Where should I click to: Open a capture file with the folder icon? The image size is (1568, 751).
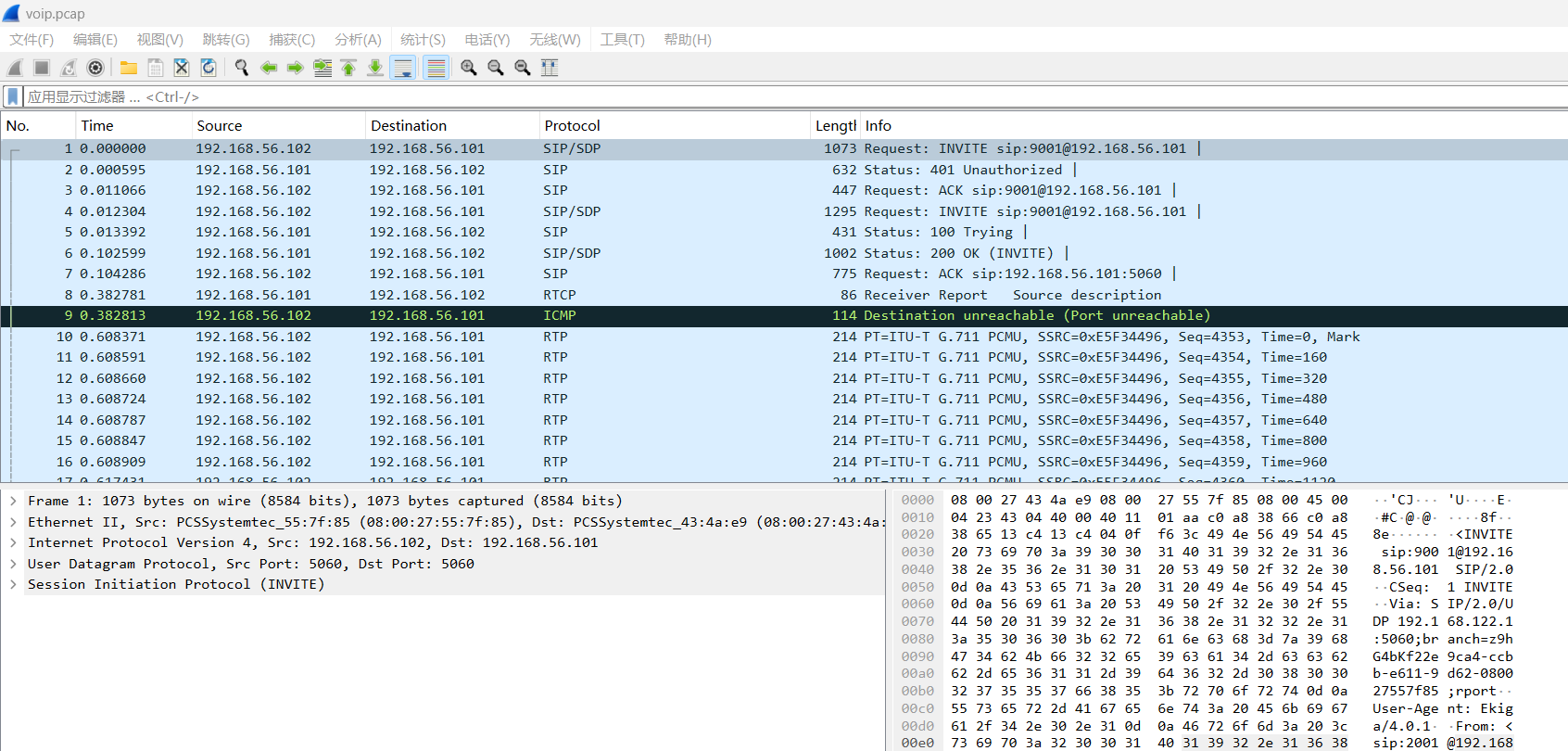coord(129,68)
